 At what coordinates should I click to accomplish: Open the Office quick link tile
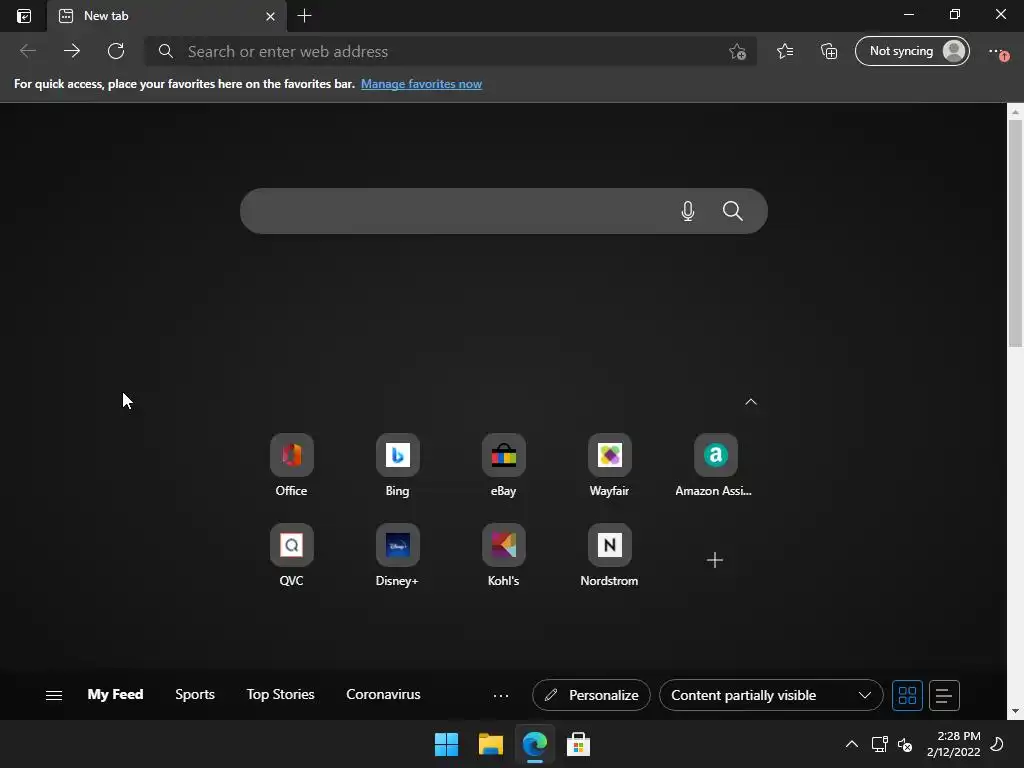(291, 466)
